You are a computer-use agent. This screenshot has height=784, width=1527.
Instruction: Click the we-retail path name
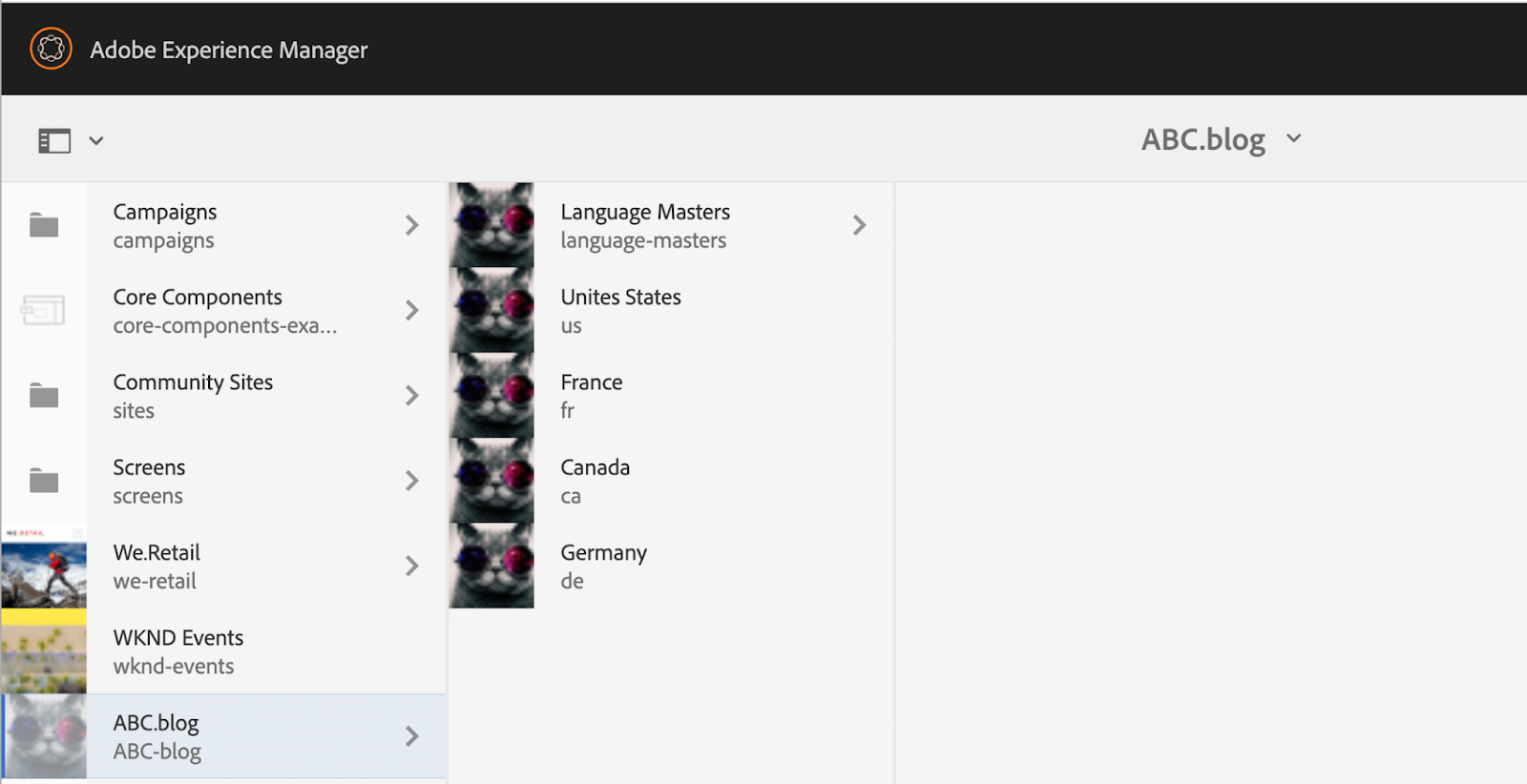tap(155, 581)
